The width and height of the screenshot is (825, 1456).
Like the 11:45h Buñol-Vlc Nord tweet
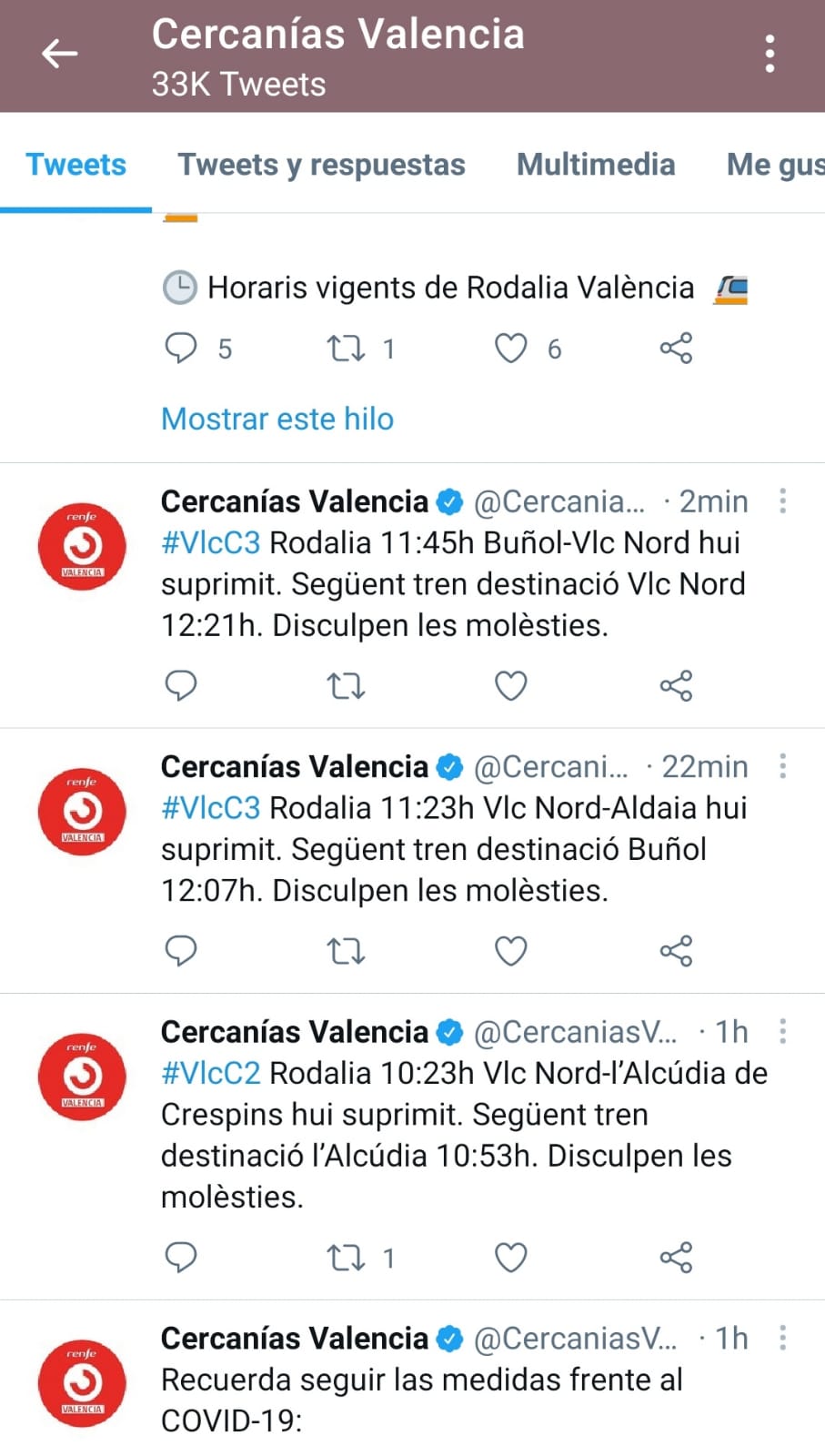510,685
